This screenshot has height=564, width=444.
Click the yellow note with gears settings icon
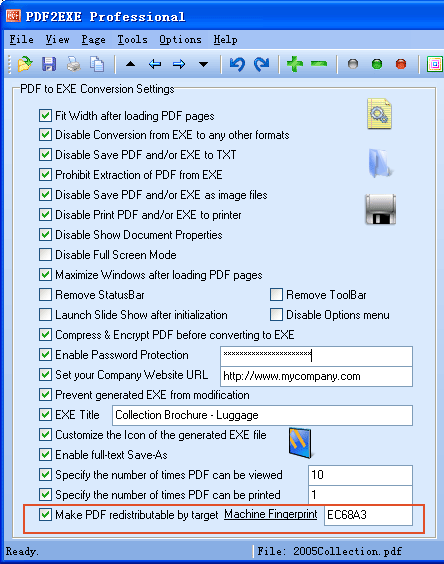pyautogui.click(x=379, y=114)
